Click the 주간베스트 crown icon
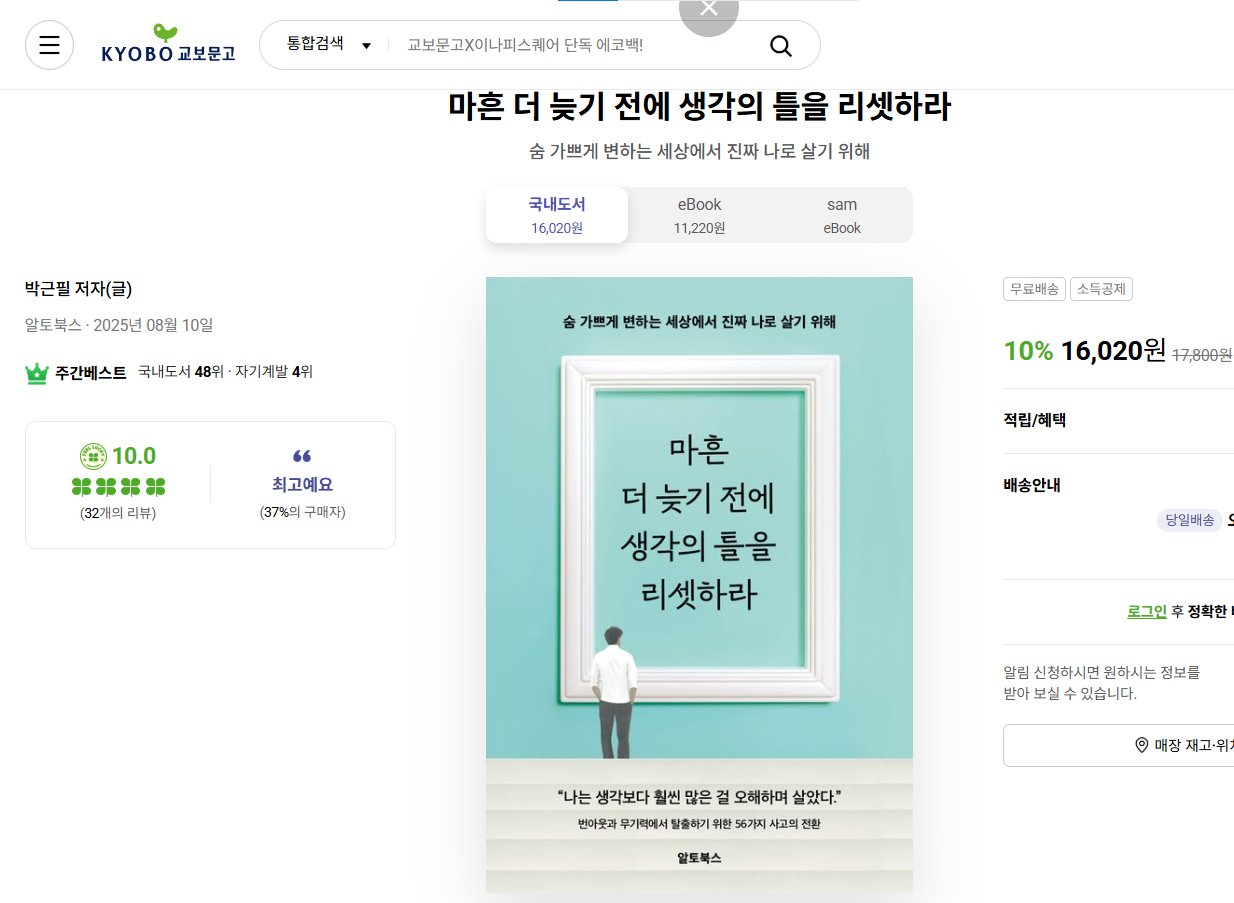 pyautogui.click(x=37, y=373)
